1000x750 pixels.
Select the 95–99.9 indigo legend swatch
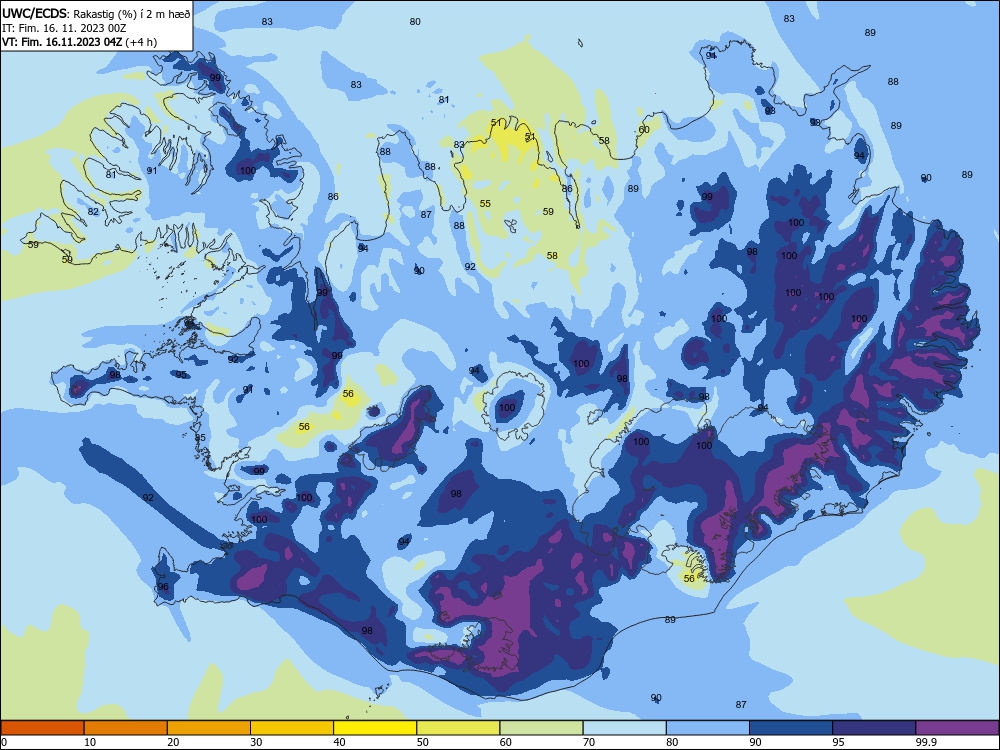point(874,728)
